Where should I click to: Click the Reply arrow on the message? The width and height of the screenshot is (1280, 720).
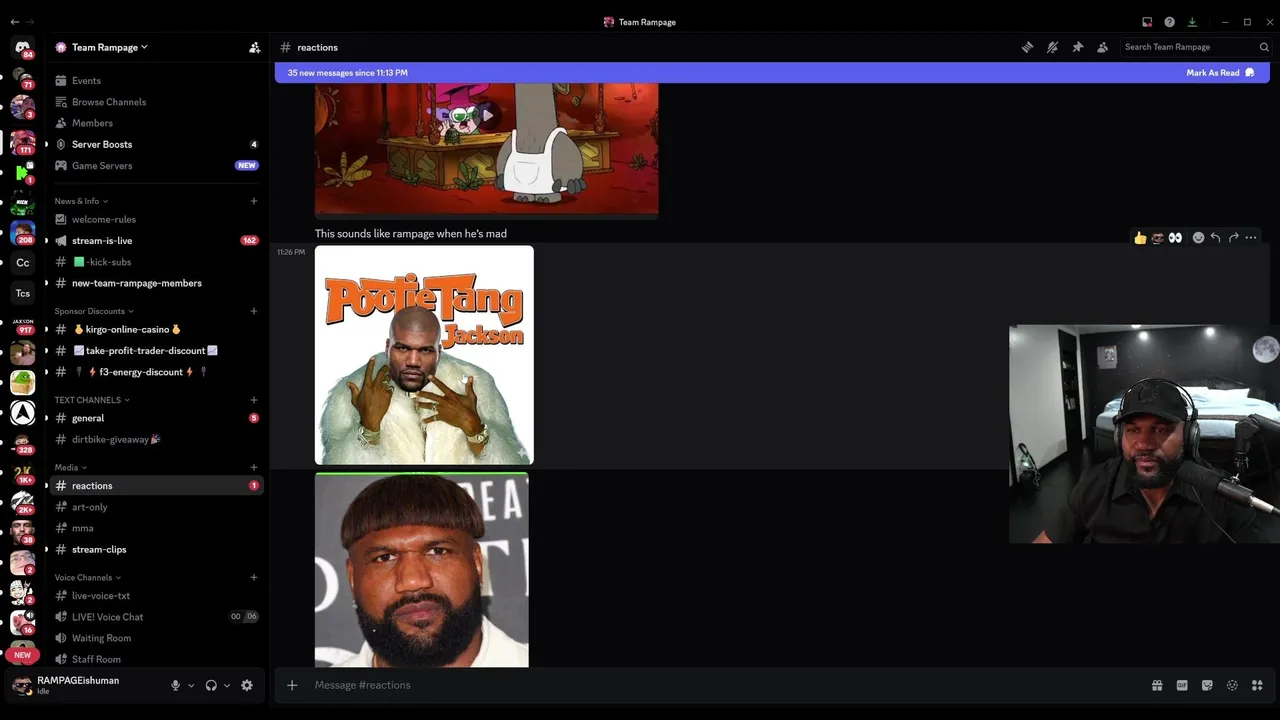(1215, 238)
